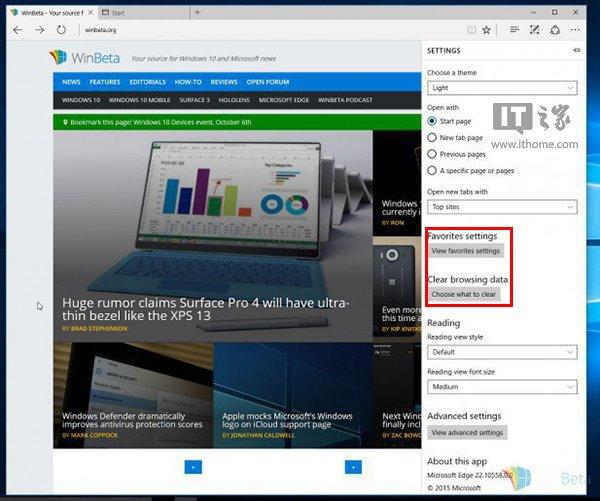
Task: Open Apple mocks Microsoft's logo article
Action: [x=287, y=420]
